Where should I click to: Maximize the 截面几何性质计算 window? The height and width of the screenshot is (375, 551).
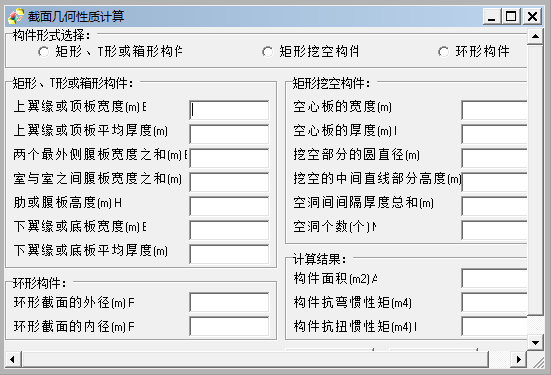[511, 16]
